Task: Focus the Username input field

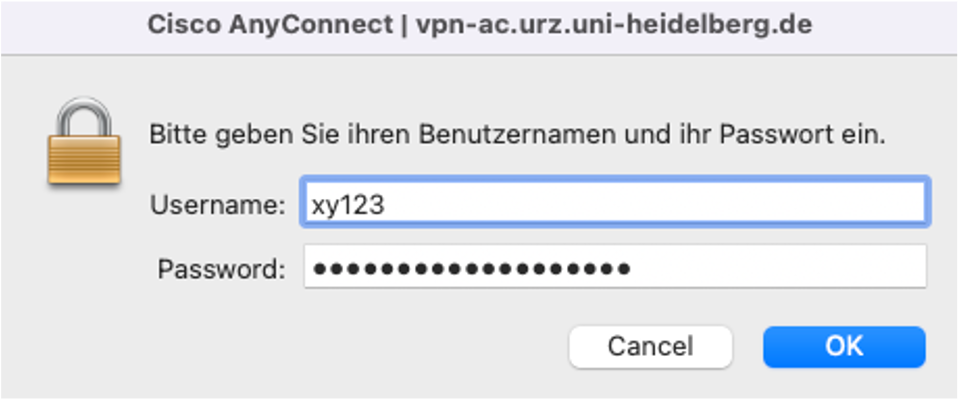Action: pos(615,202)
